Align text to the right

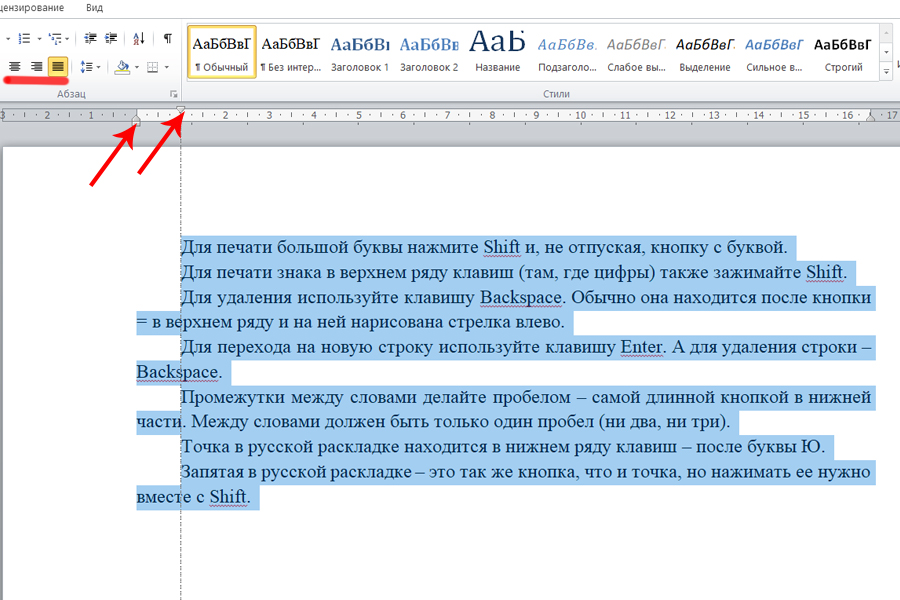(x=37, y=67)
